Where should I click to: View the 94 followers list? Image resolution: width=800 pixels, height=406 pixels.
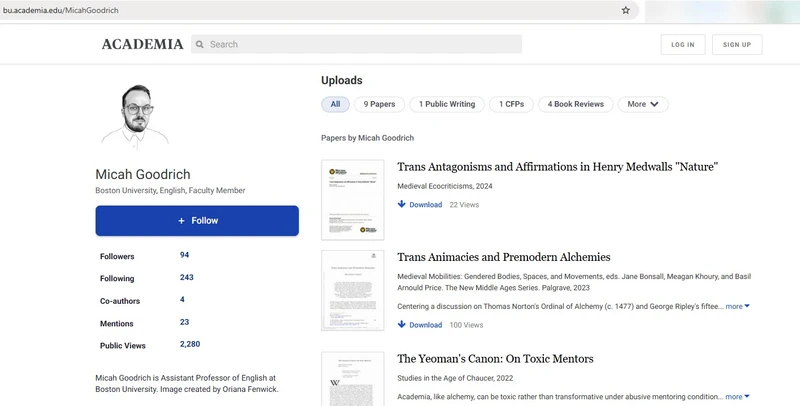[185, 256]
